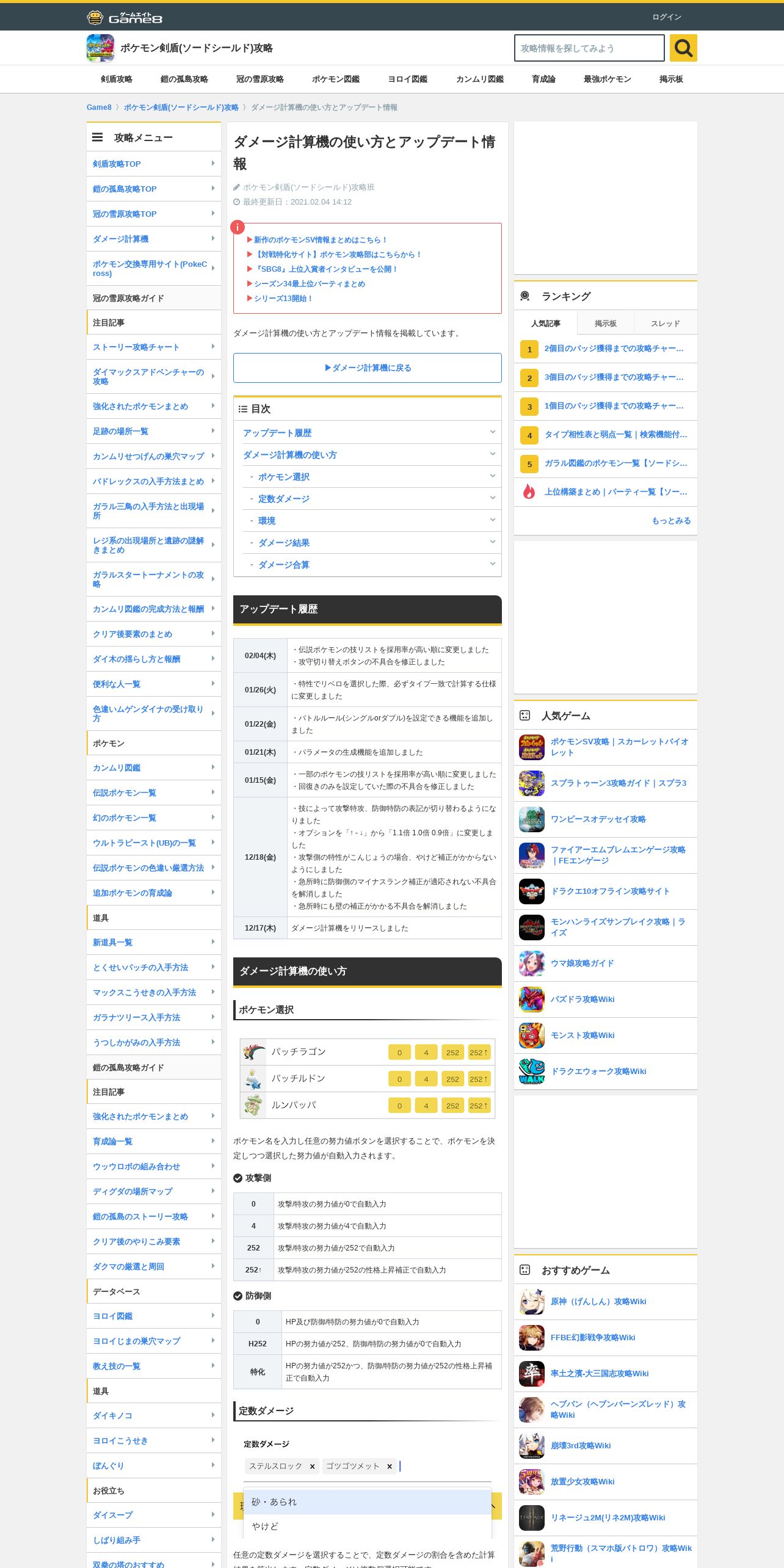Image resolution: width=784 pixels, height=1568 pixels.
Task: Open ウマ娘攻略ガイド thumbnail icon
Action: [x=531, y=964]
